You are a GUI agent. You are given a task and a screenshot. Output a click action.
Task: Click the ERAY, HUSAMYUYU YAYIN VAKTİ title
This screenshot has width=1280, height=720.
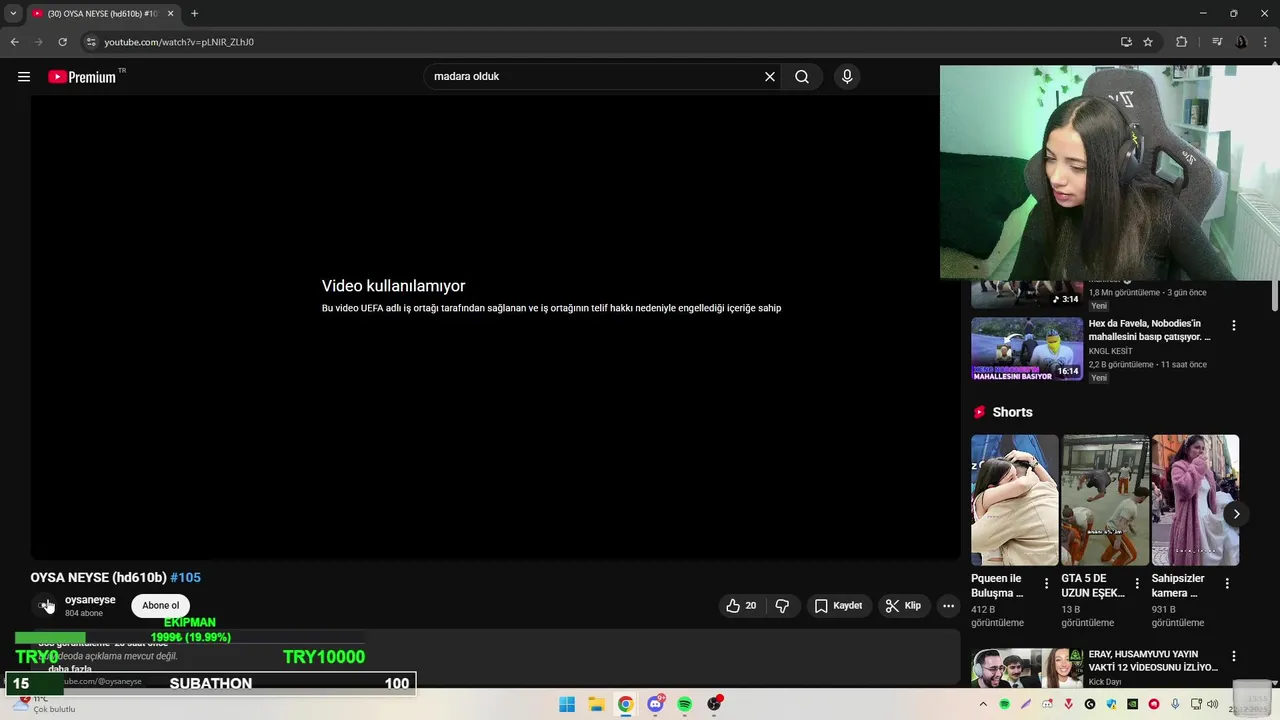tap(1153, 661)
